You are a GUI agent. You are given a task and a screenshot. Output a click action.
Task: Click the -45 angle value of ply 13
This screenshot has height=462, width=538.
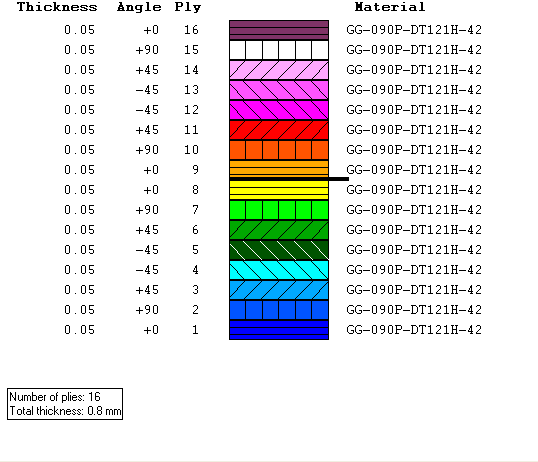pos(147,90)
